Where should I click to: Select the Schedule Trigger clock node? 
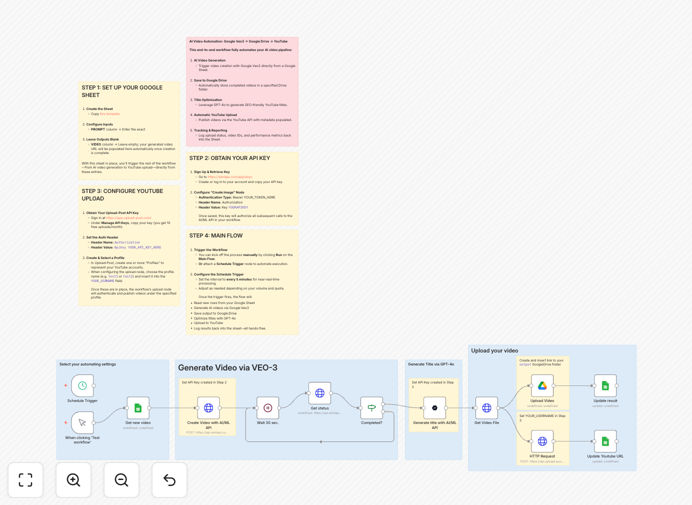coord(83,385)
